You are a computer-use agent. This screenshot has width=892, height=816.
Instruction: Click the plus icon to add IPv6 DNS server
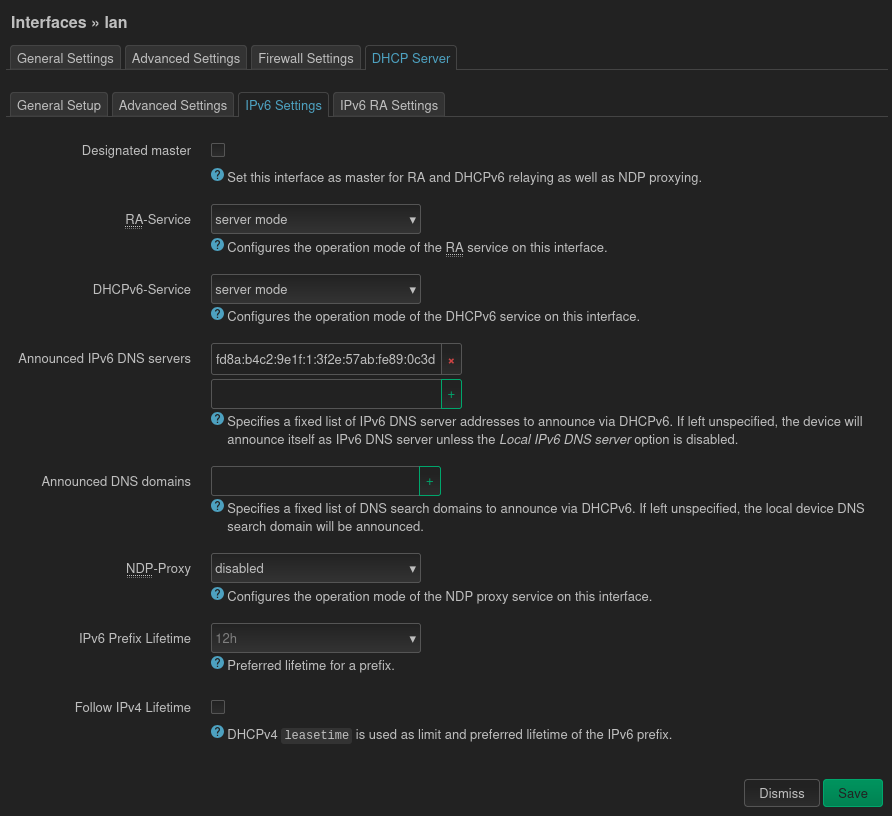[x=451, y=394]
